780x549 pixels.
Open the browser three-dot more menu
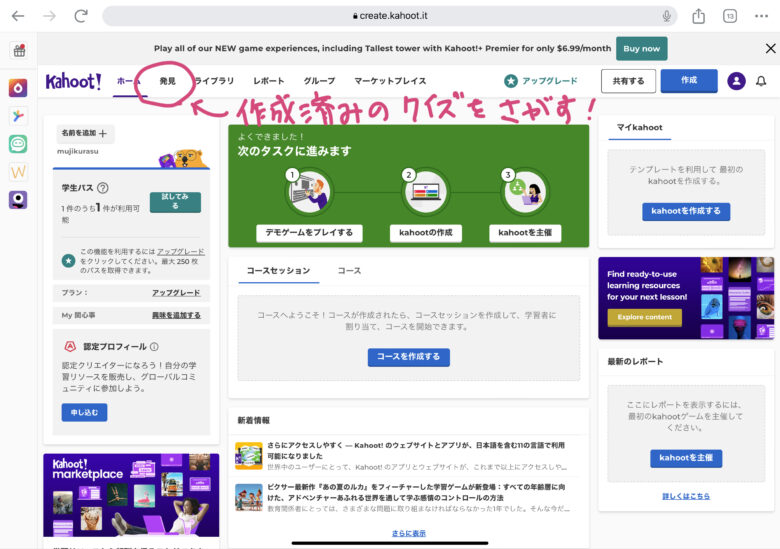[x=761, y=16]
